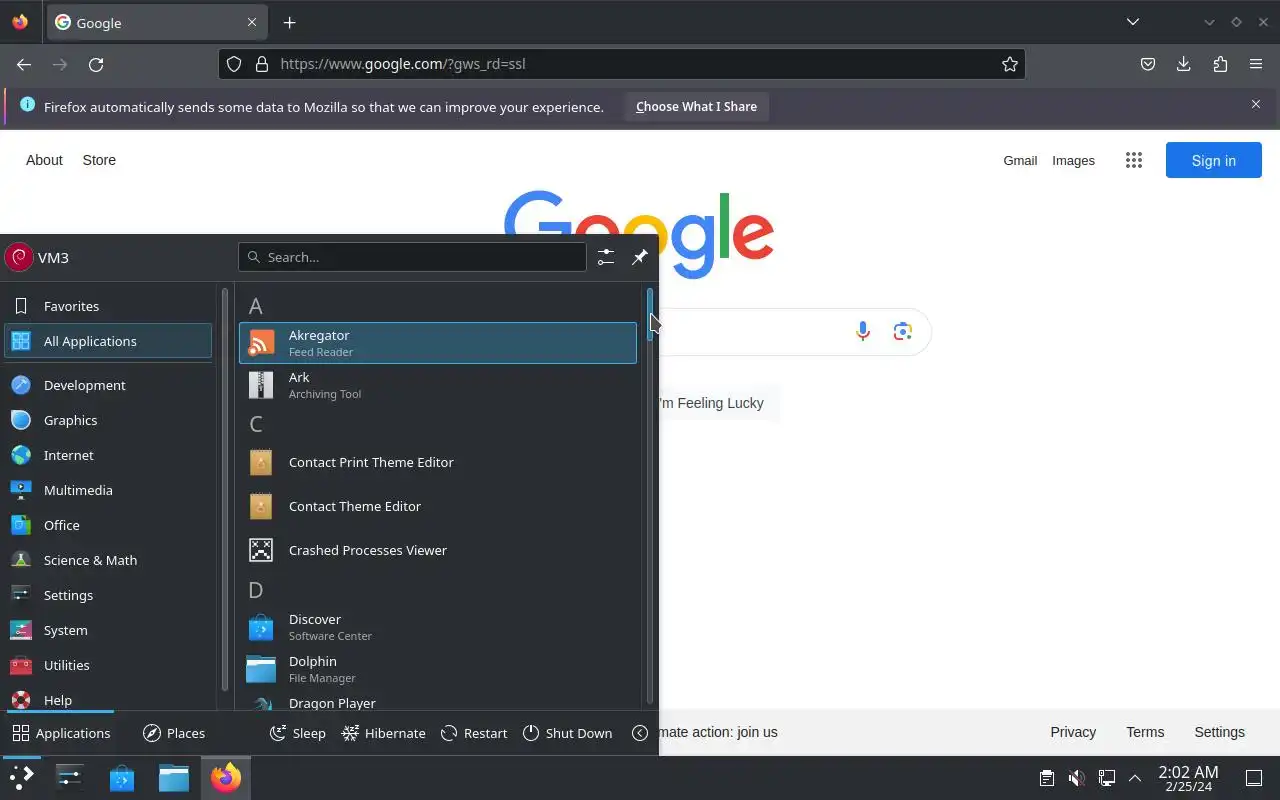Open Firefox extensions menu
Screen dimensions: 1280x800
tap(1220, 64)
